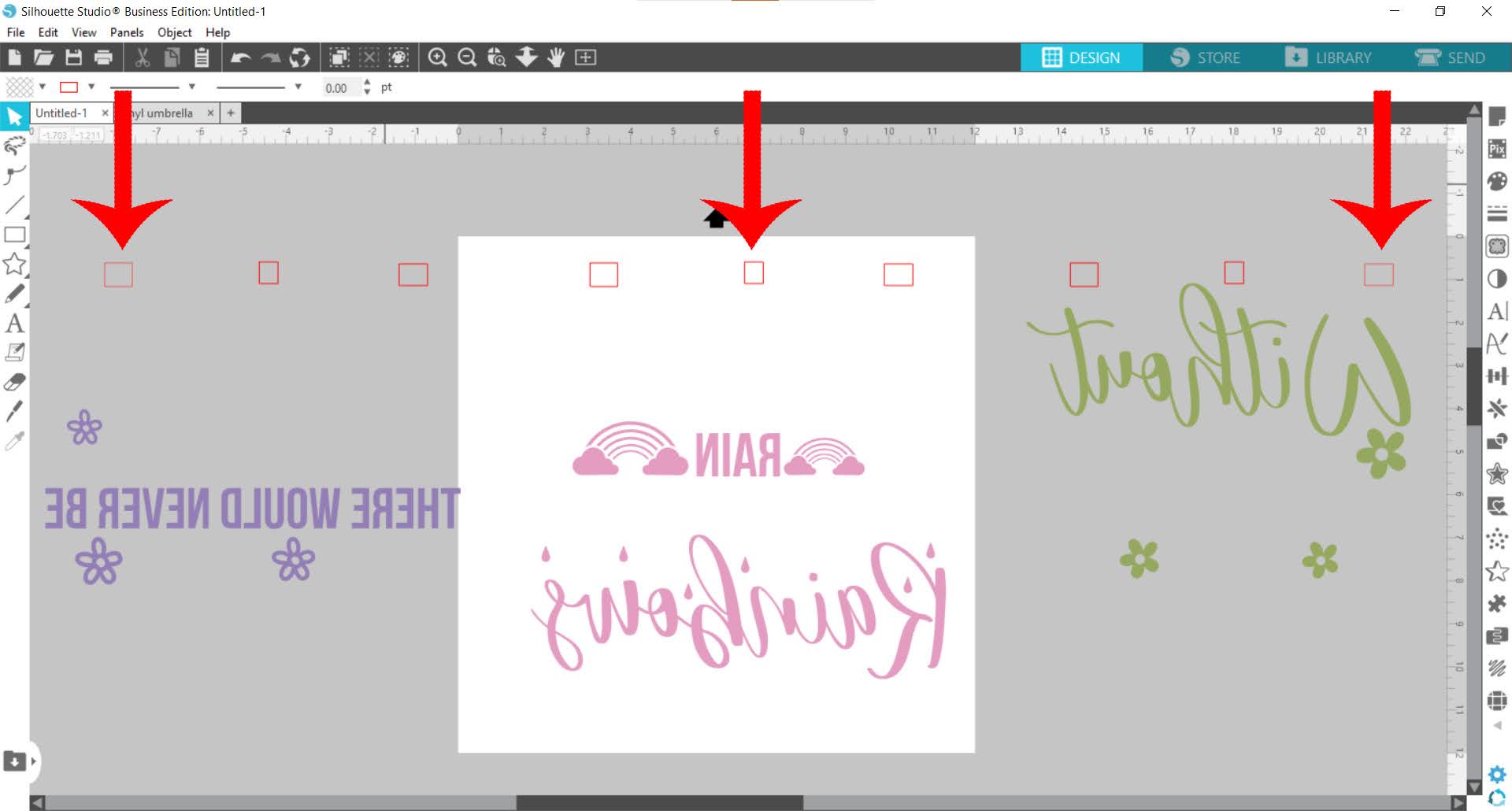
Task: Open the Line Style panel
Action: pos(1497,213)
